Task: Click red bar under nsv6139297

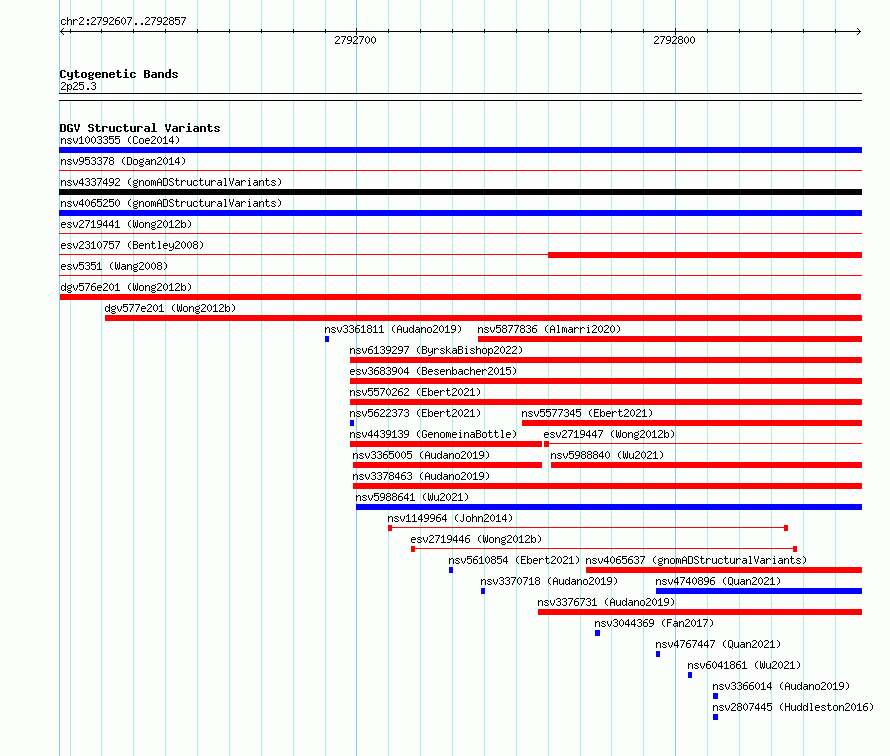Action: pyautogui.click(x=606, y=360)
